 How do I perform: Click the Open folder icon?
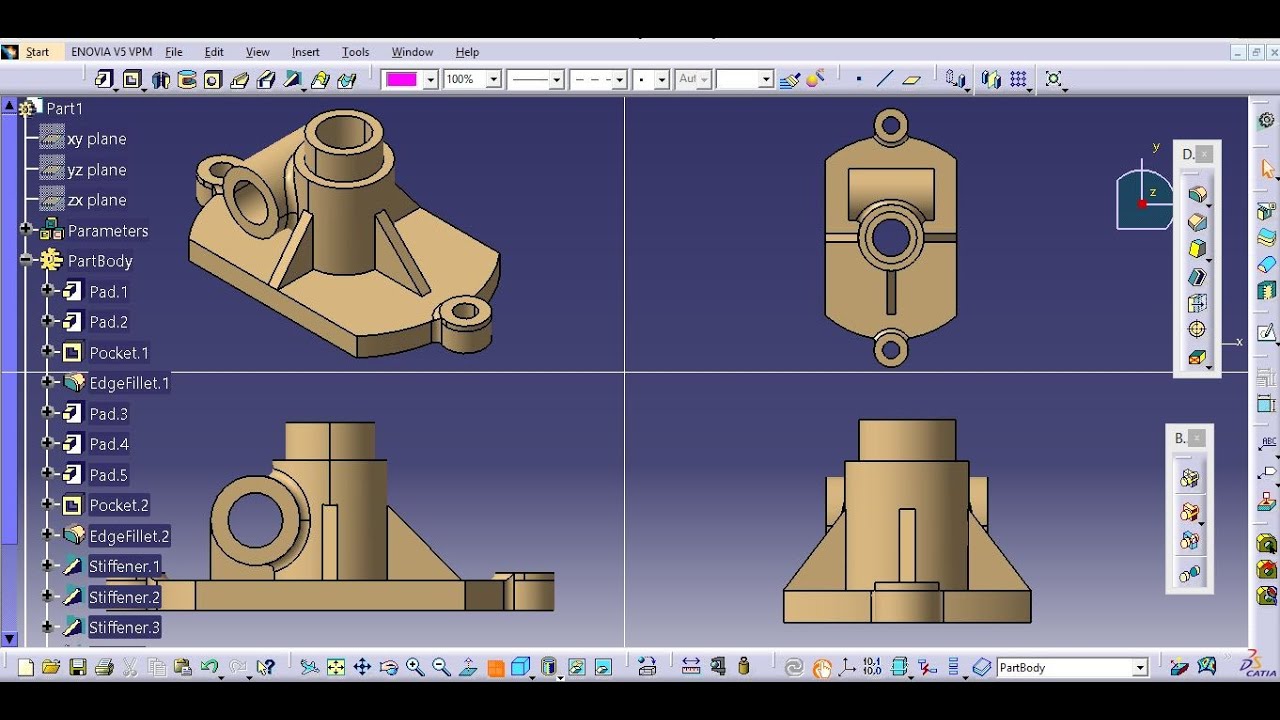[x=51, y=667]
